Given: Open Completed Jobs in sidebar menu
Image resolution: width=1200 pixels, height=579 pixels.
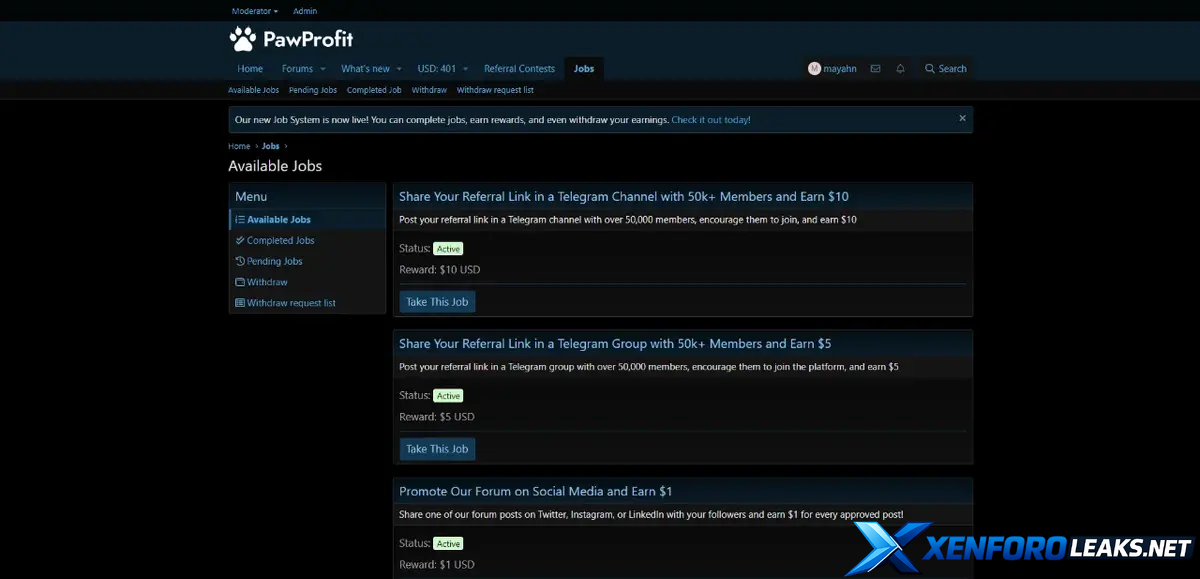Looking at the screenshot, I should (280, 241).
